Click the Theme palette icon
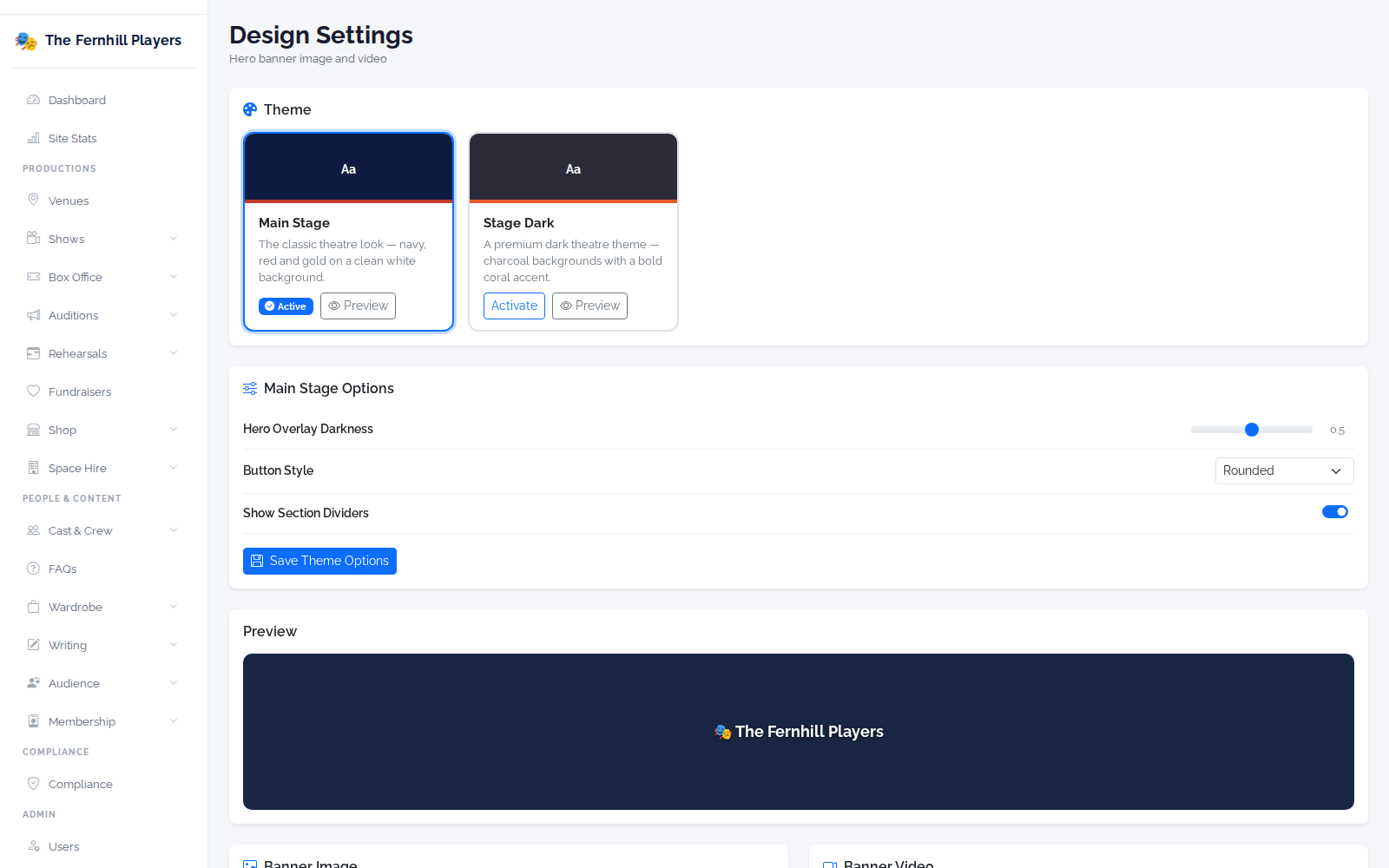The width and height of the screenshot is (1389, 868). [x=250, y=109]
